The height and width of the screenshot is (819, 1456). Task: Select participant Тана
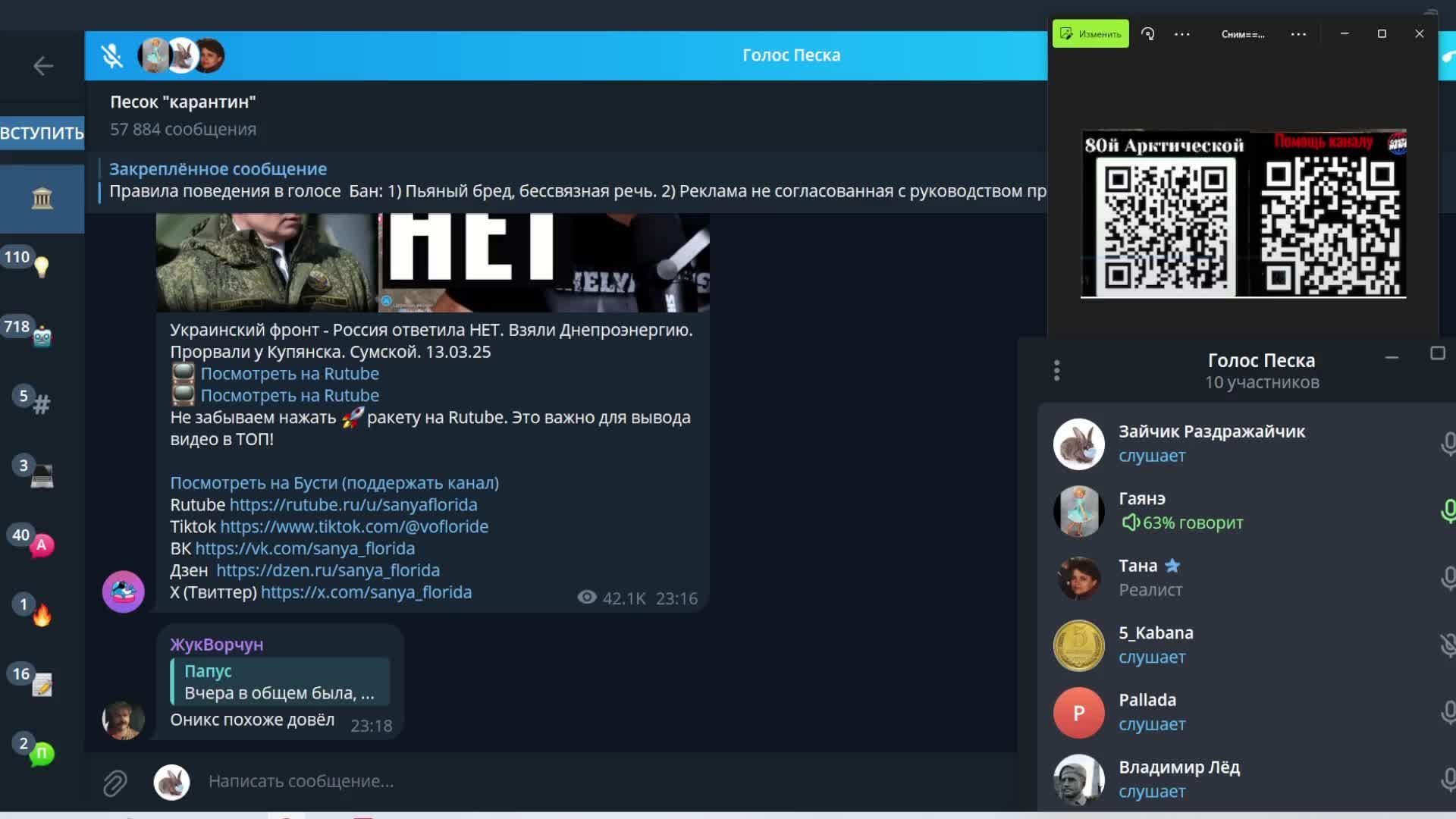pos(1247,578)
